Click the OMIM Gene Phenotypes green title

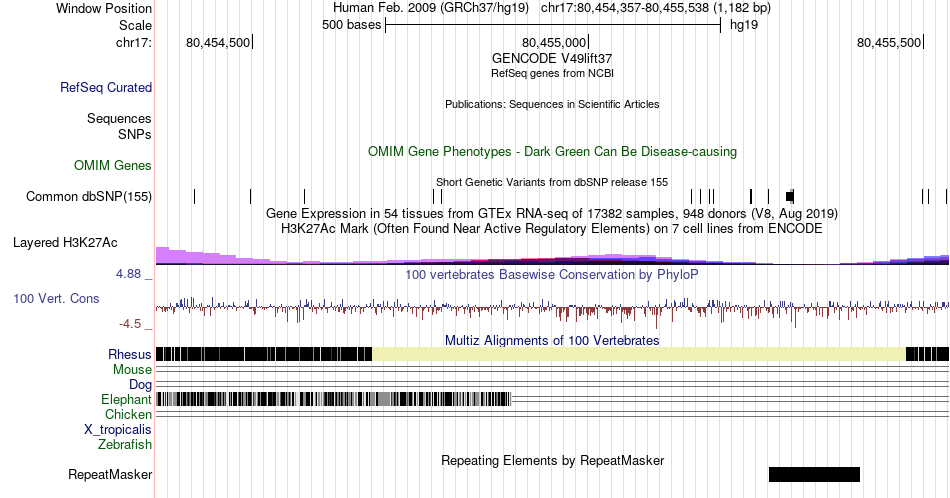(x=552, y=151)
